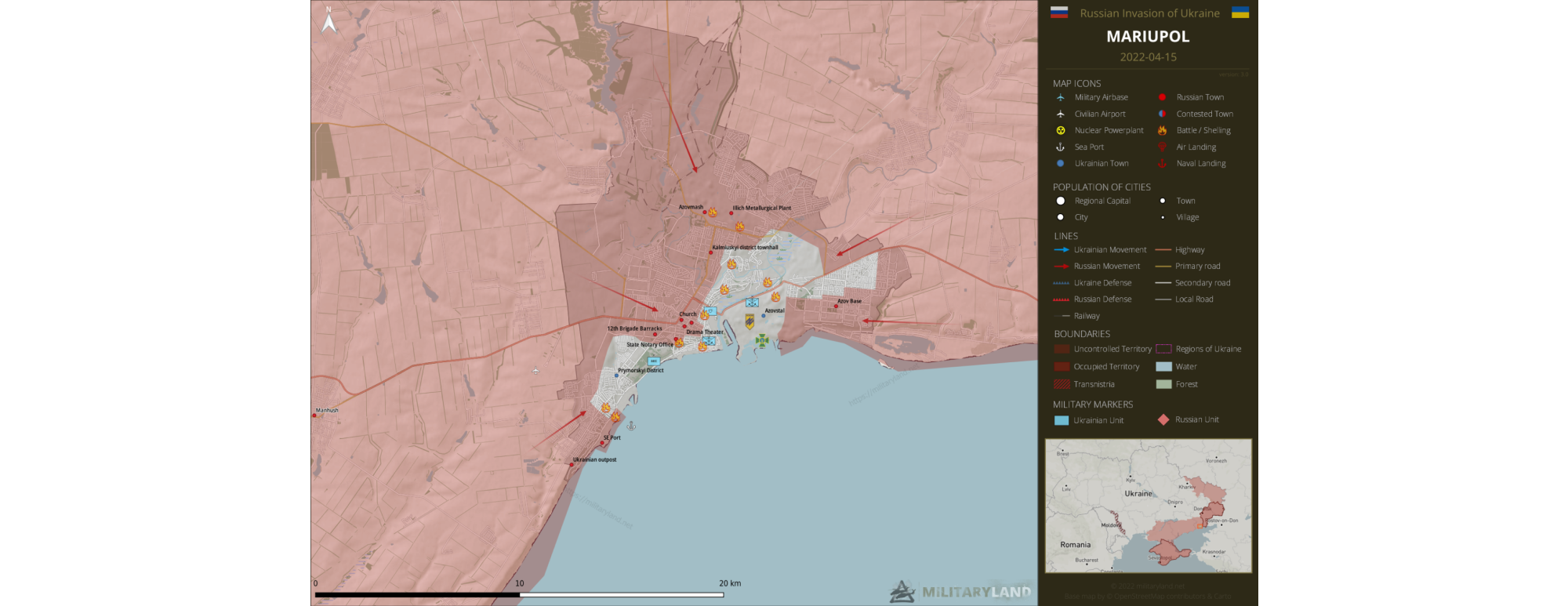Click the Ukrainian flag in the header
Image resolution: width=1568 pixels, height=606 pixels.
(1240, 12)
